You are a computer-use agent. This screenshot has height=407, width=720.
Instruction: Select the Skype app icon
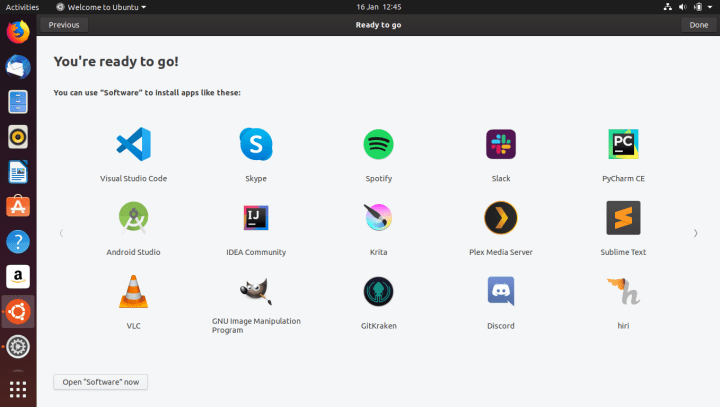[x=256, y=144]
